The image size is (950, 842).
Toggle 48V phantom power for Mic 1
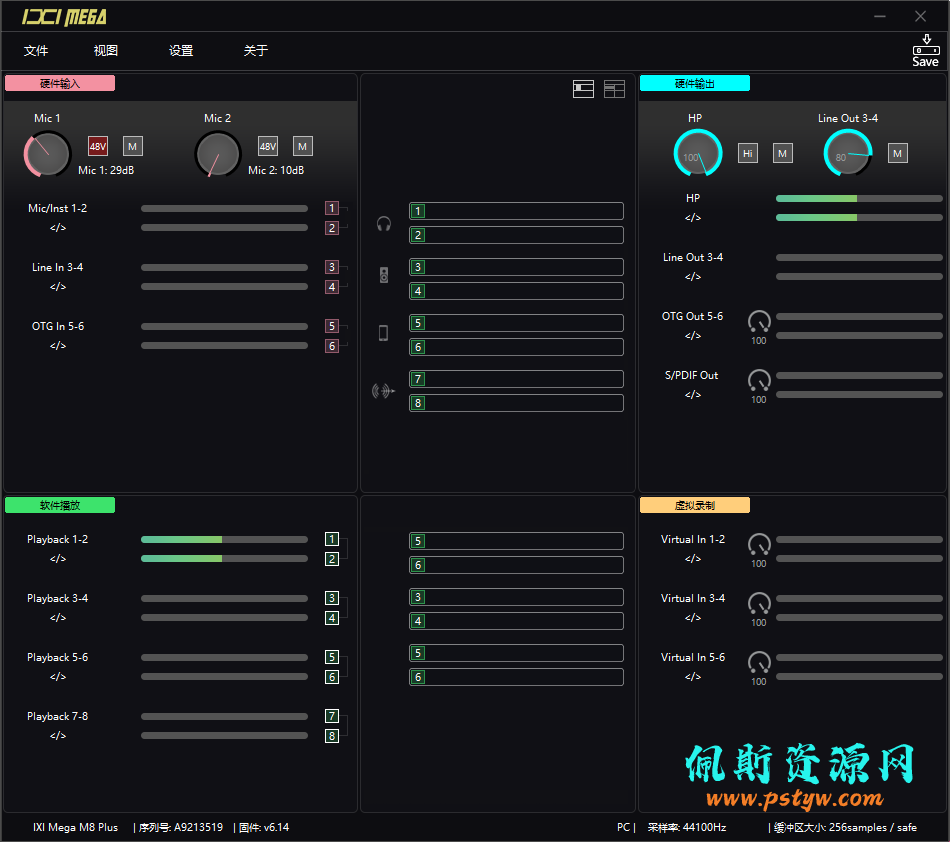click(x=98, y=146)
